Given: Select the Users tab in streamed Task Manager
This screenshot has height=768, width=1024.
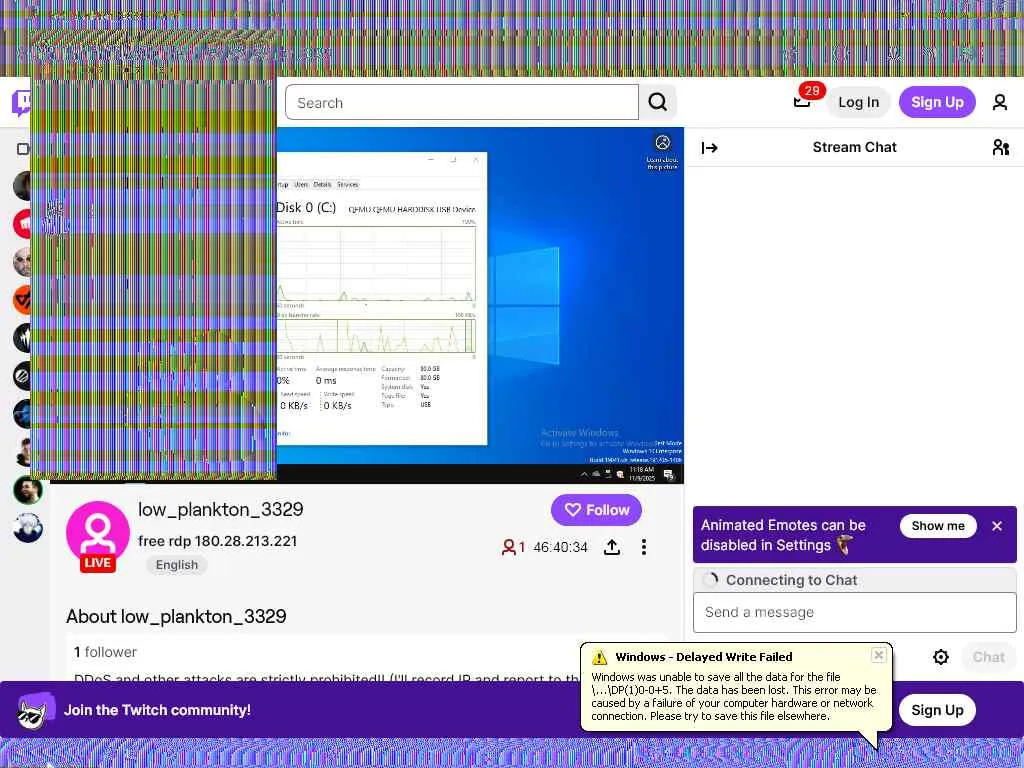Looking at the screenshot, I should [x=301, y=184].
